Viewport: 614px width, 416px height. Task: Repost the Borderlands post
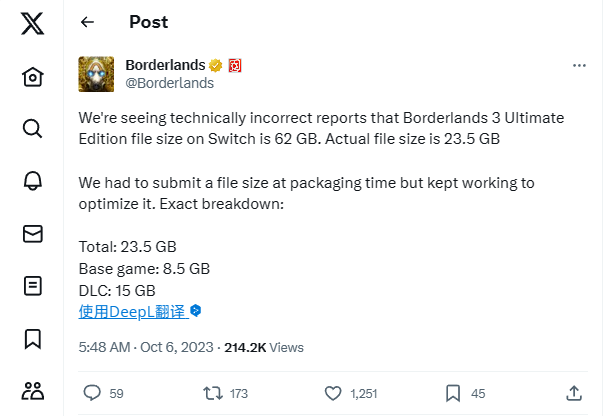(211, 393)
